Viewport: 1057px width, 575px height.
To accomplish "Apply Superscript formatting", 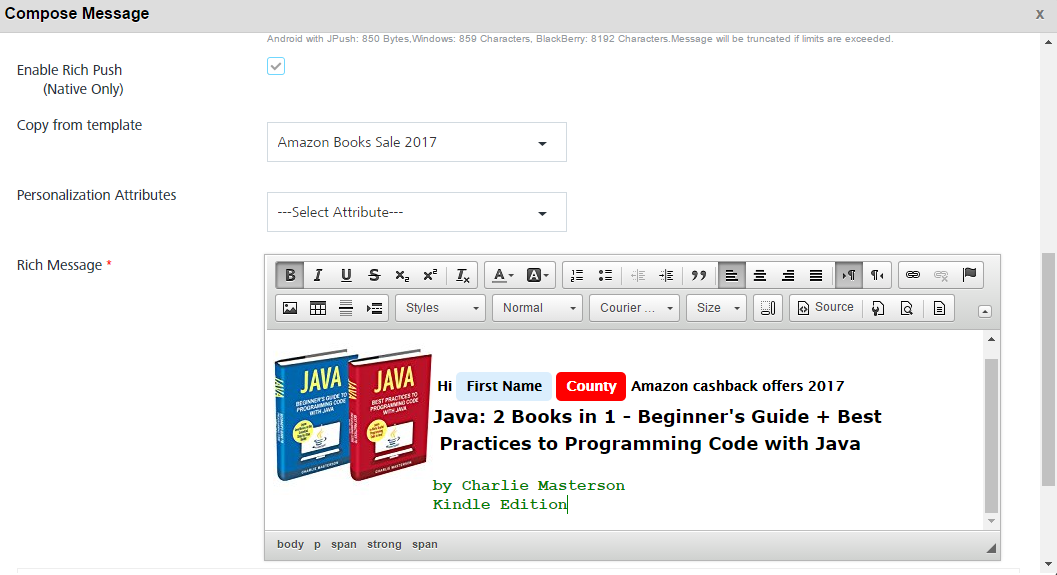I will (430, 275).
